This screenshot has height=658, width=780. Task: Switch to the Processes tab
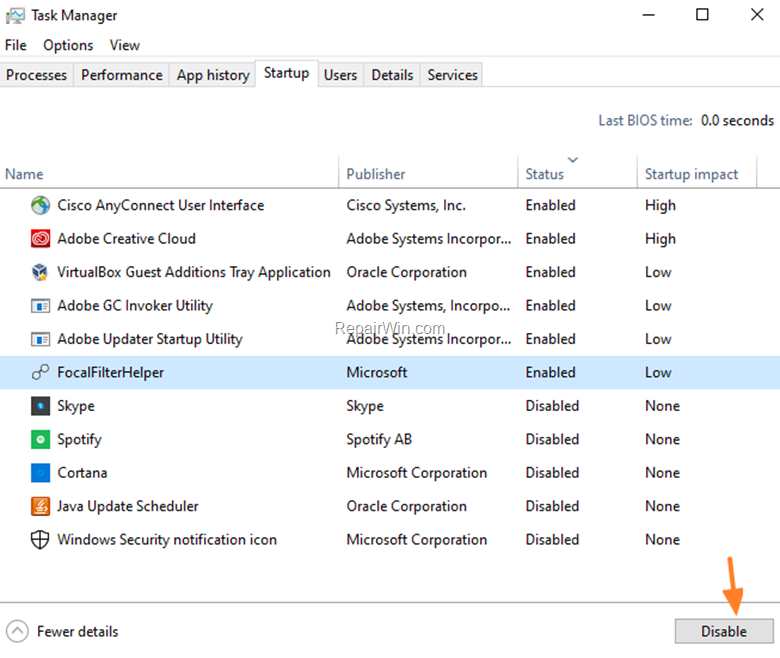[36, 75]
